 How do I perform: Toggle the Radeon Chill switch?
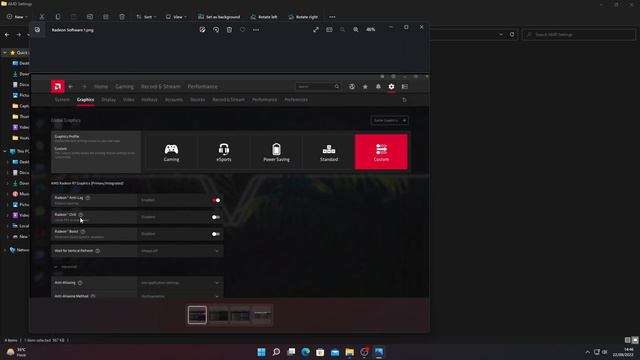(x=216, y=217)
